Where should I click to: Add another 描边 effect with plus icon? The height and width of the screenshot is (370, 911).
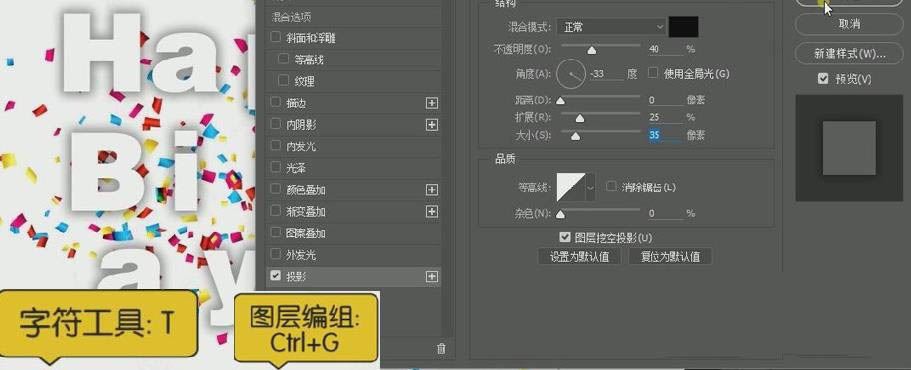pyautogui.click(x=432, y=103)
